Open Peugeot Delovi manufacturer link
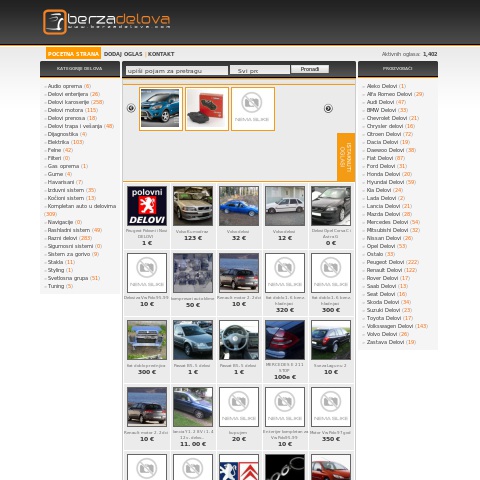 click(385, 262)
